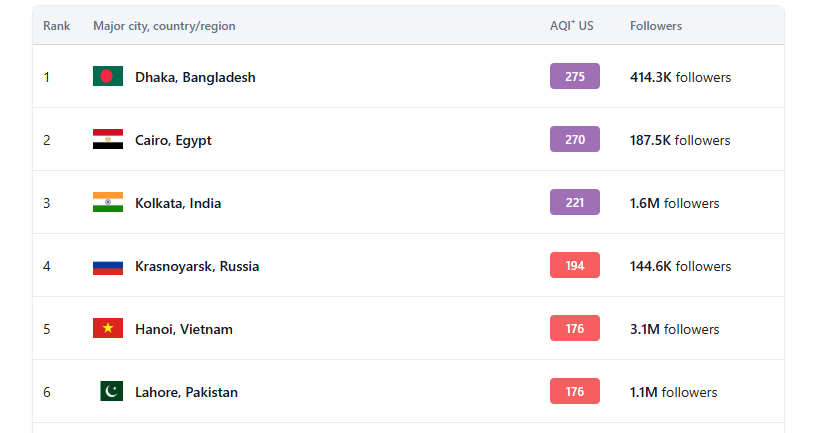The width and height of the screenshot is (814, 433).
Task: Click the Bangladesh flag icon
Action: coord(107,77)
